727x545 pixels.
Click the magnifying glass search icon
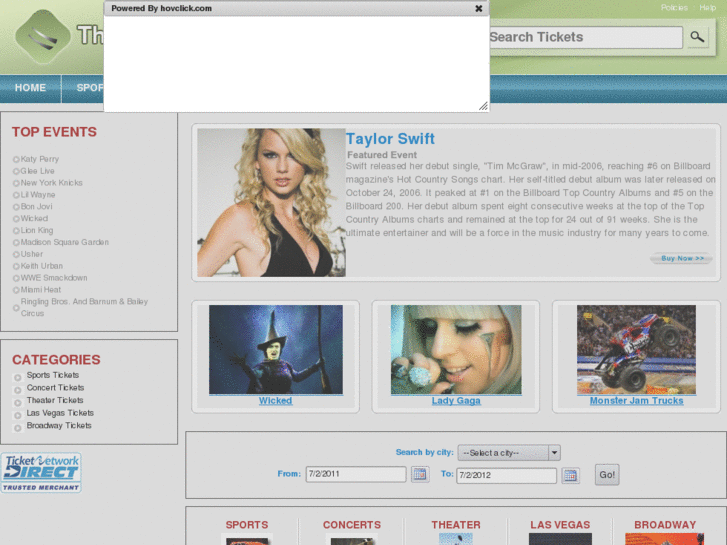tap(697, 37)
